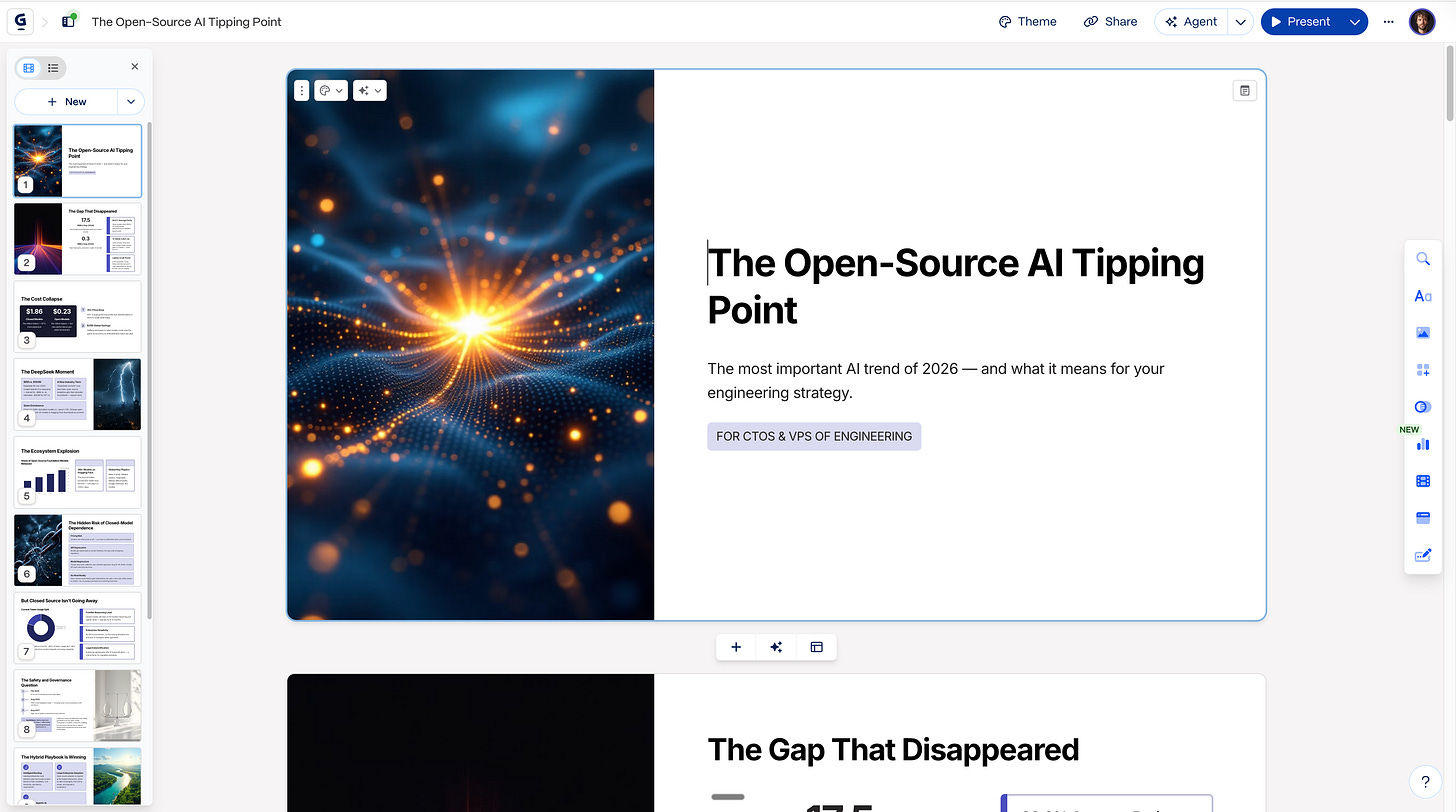This screenshot has width=1456, height=812.
Task: Share the presentation
Action: [1110, 21]
